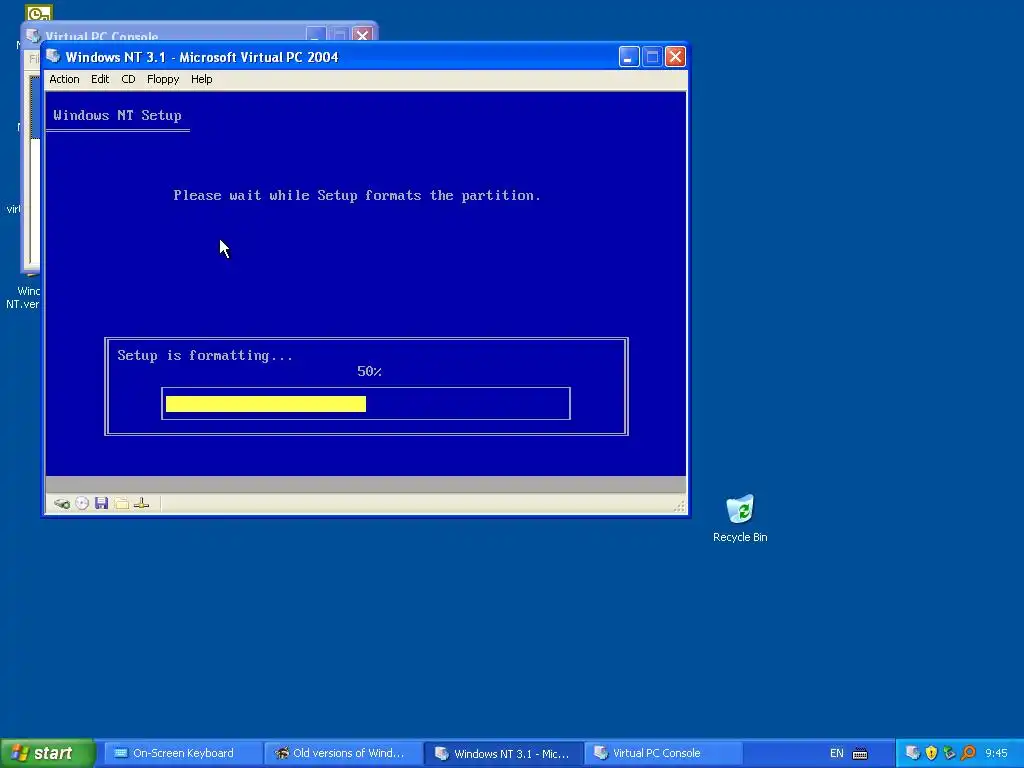This screenshot has width=1024, height=768.
Task: Minimize the Windows NT 3.1 Virtual PC window
Action: (629, 57)
